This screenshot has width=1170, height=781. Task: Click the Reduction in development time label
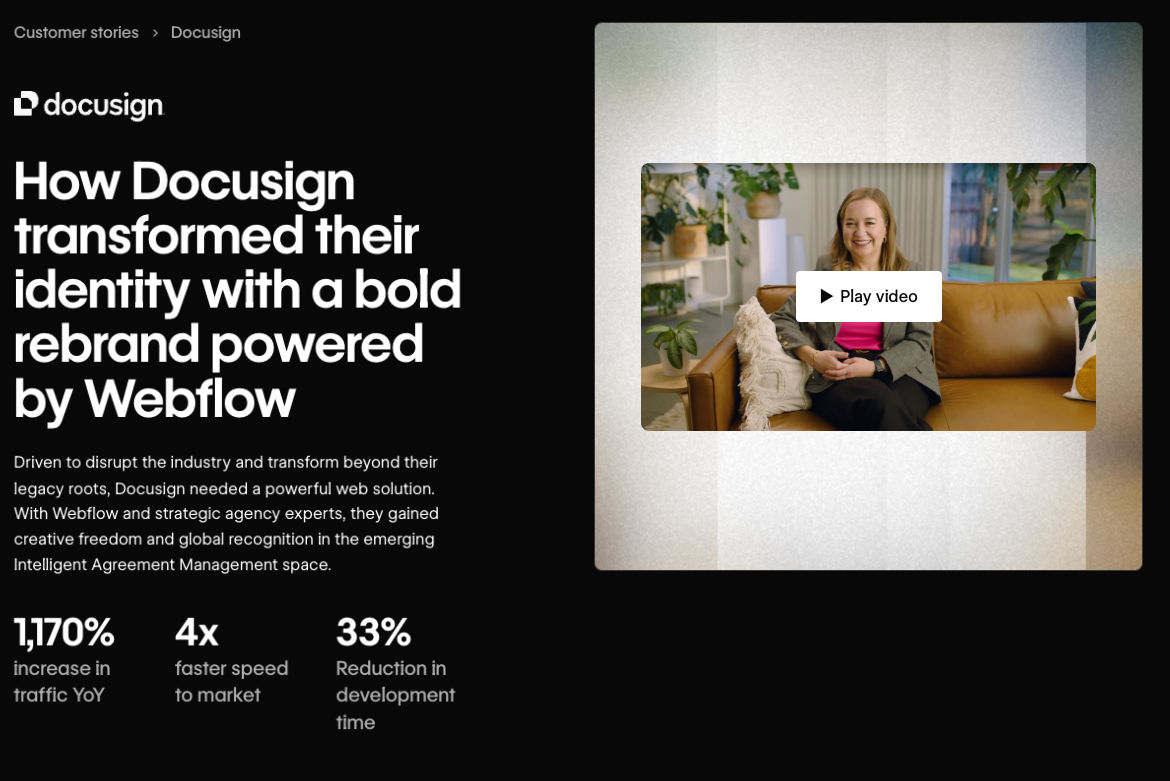tap(395, 695)
